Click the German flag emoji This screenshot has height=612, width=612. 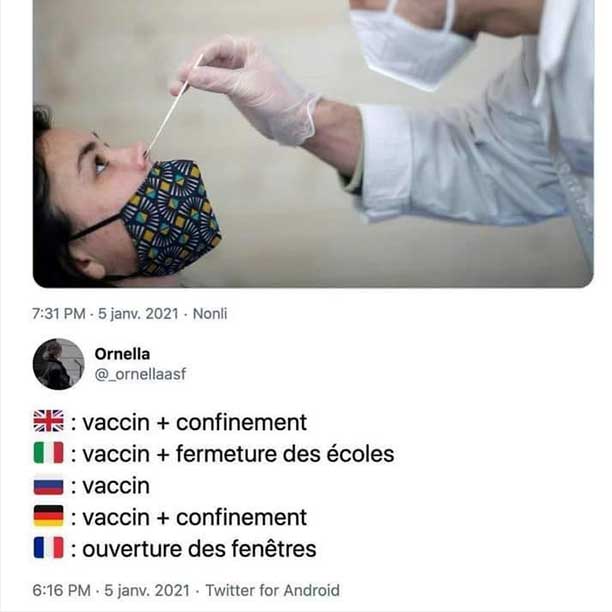pos(48,516)
